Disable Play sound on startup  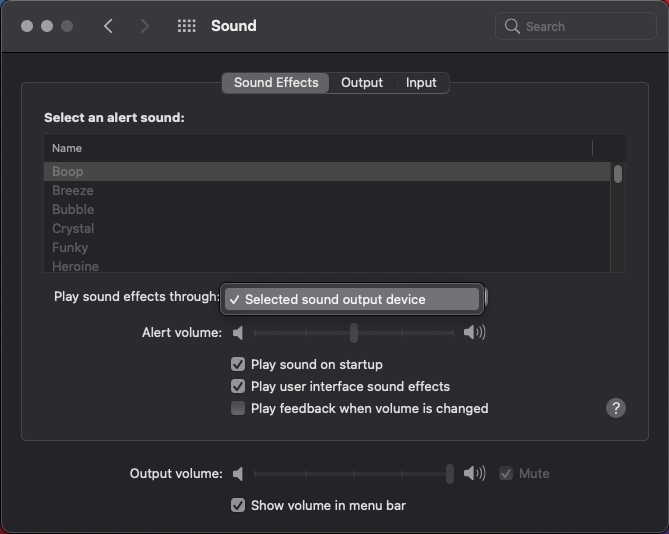pyautogui.click(x=238, y=364)
